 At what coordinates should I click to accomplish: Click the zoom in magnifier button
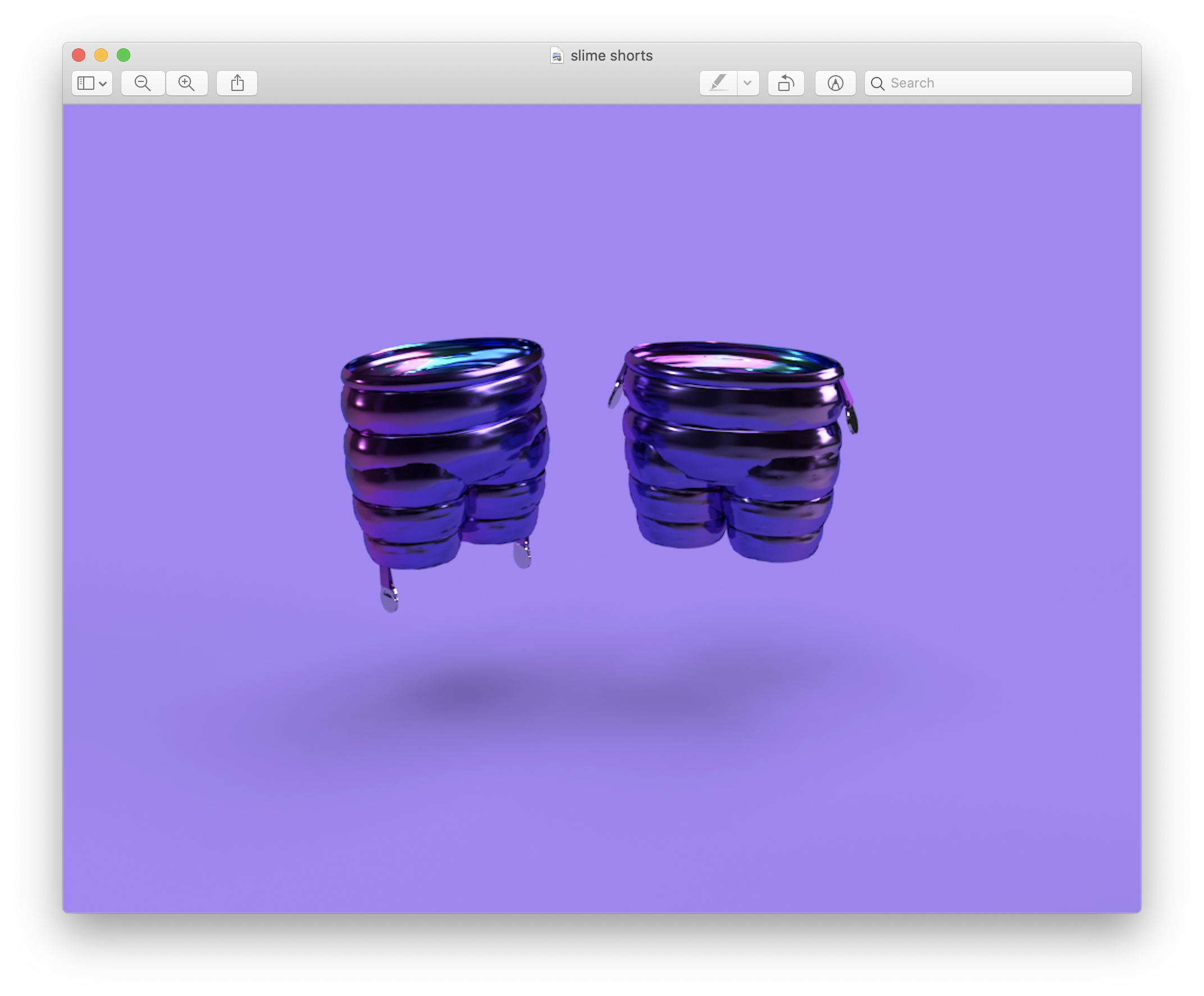click(x=186, y=83)
